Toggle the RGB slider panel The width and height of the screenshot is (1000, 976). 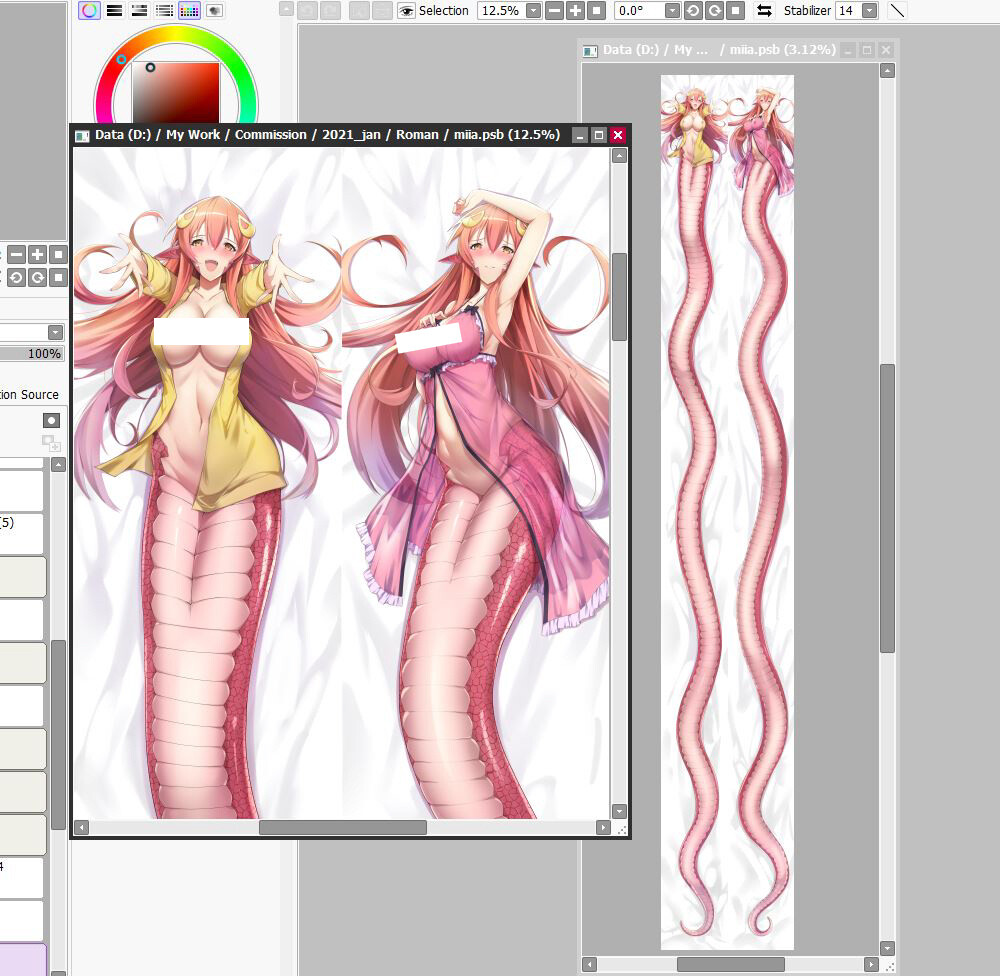115,10
